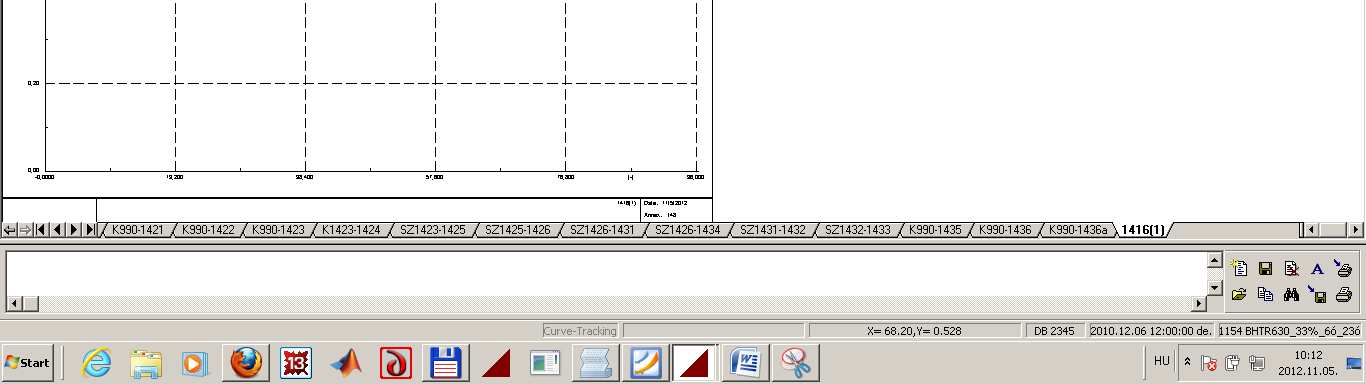This screenshot has height=384, width=1366.
Task: Switch to Microsoft Word in taskbar
Action: [744, 363]
